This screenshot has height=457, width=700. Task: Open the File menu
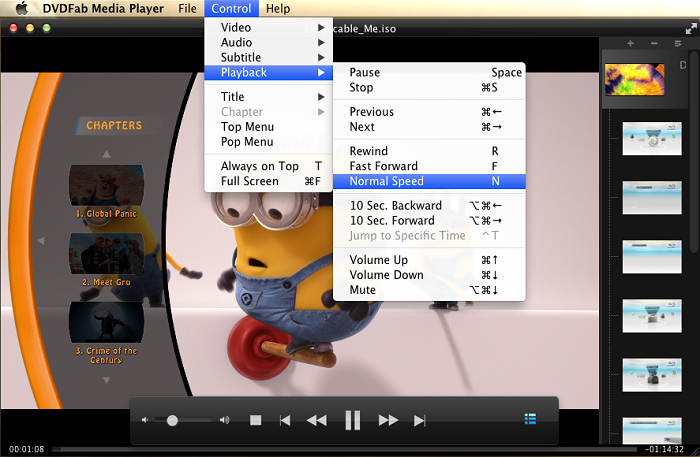[187, 8]
